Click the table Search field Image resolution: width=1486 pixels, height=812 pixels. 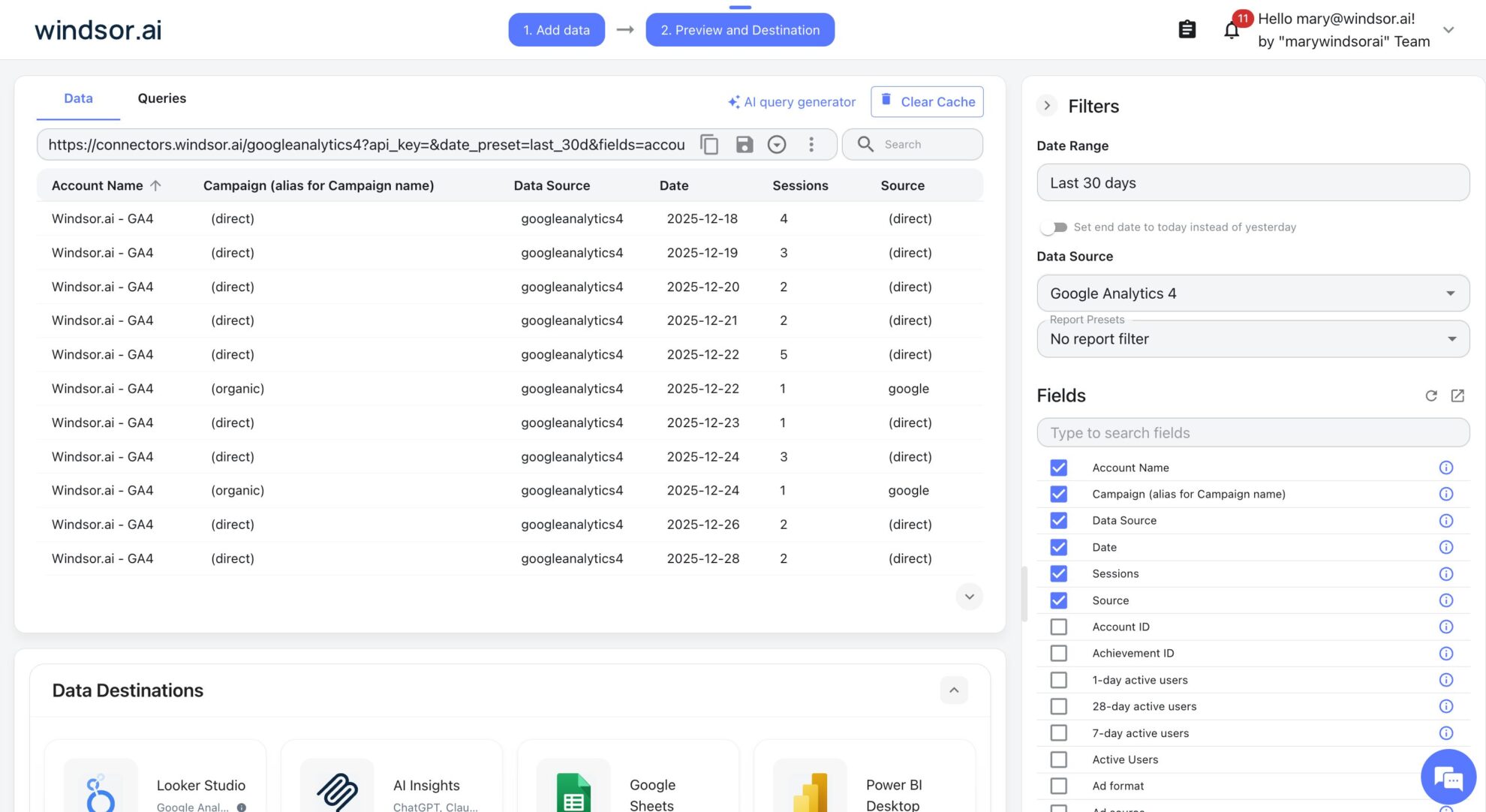tap(913, 144)
